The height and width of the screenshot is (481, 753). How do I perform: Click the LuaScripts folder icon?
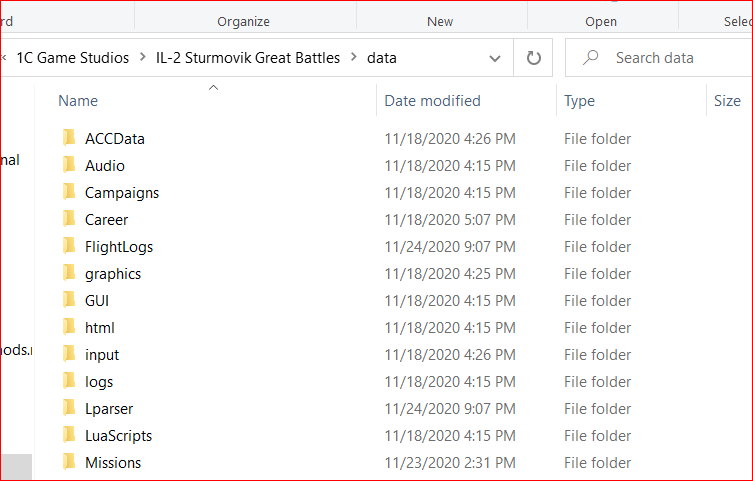point(69,434)
